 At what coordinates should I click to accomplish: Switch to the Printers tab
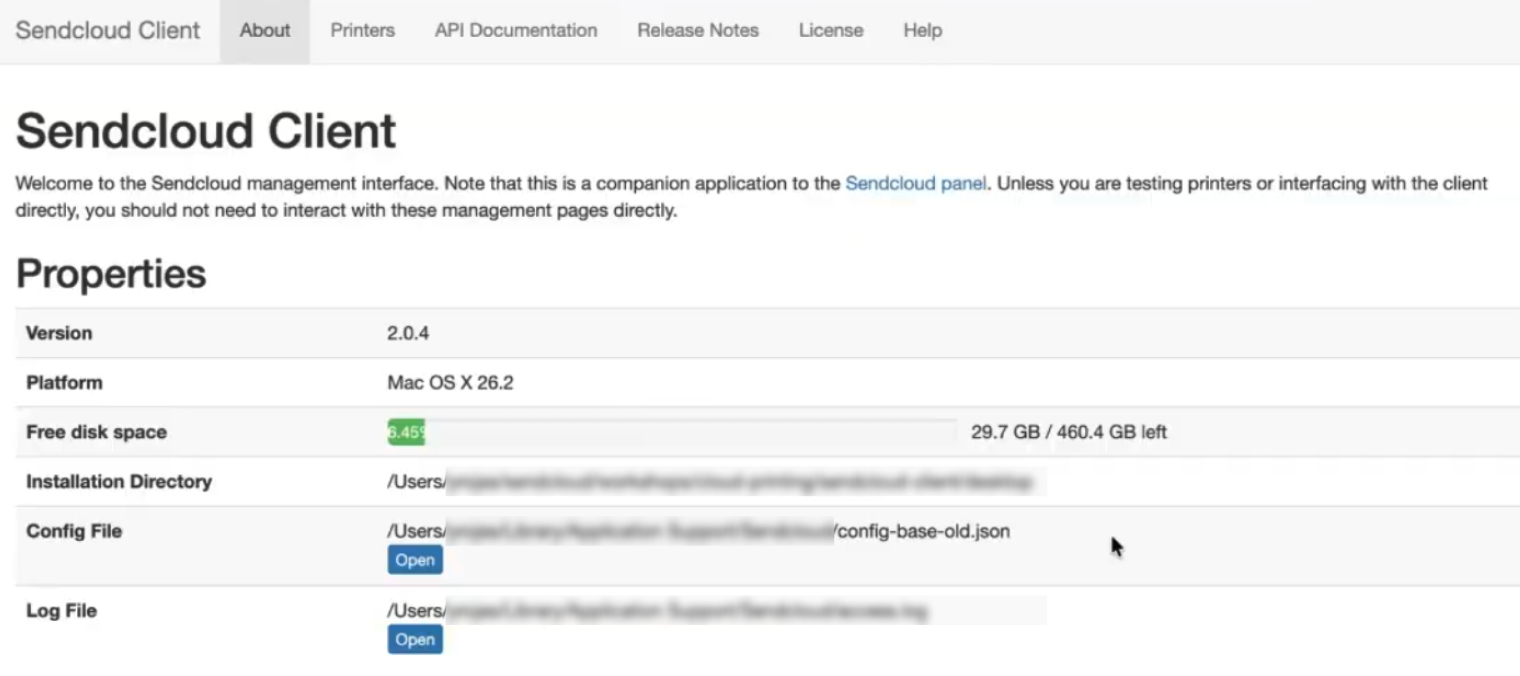pyautogui.click(x=362, y=30)
